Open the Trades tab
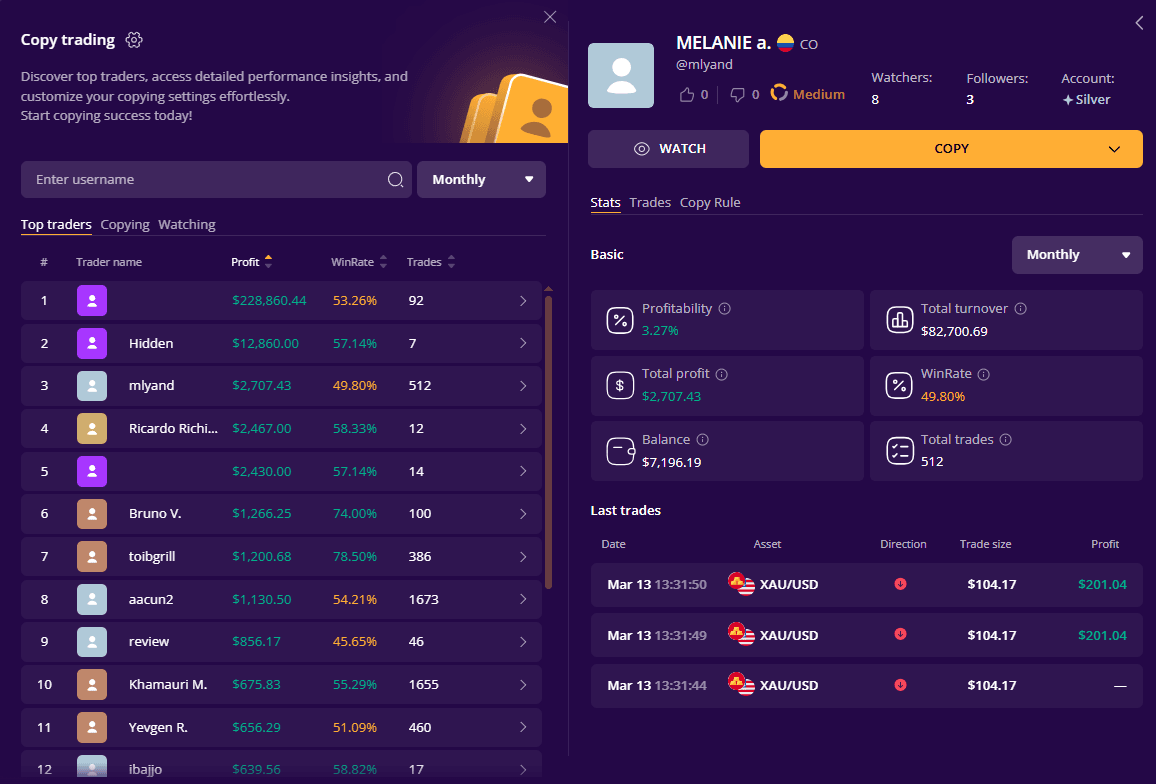 (650, 202)
